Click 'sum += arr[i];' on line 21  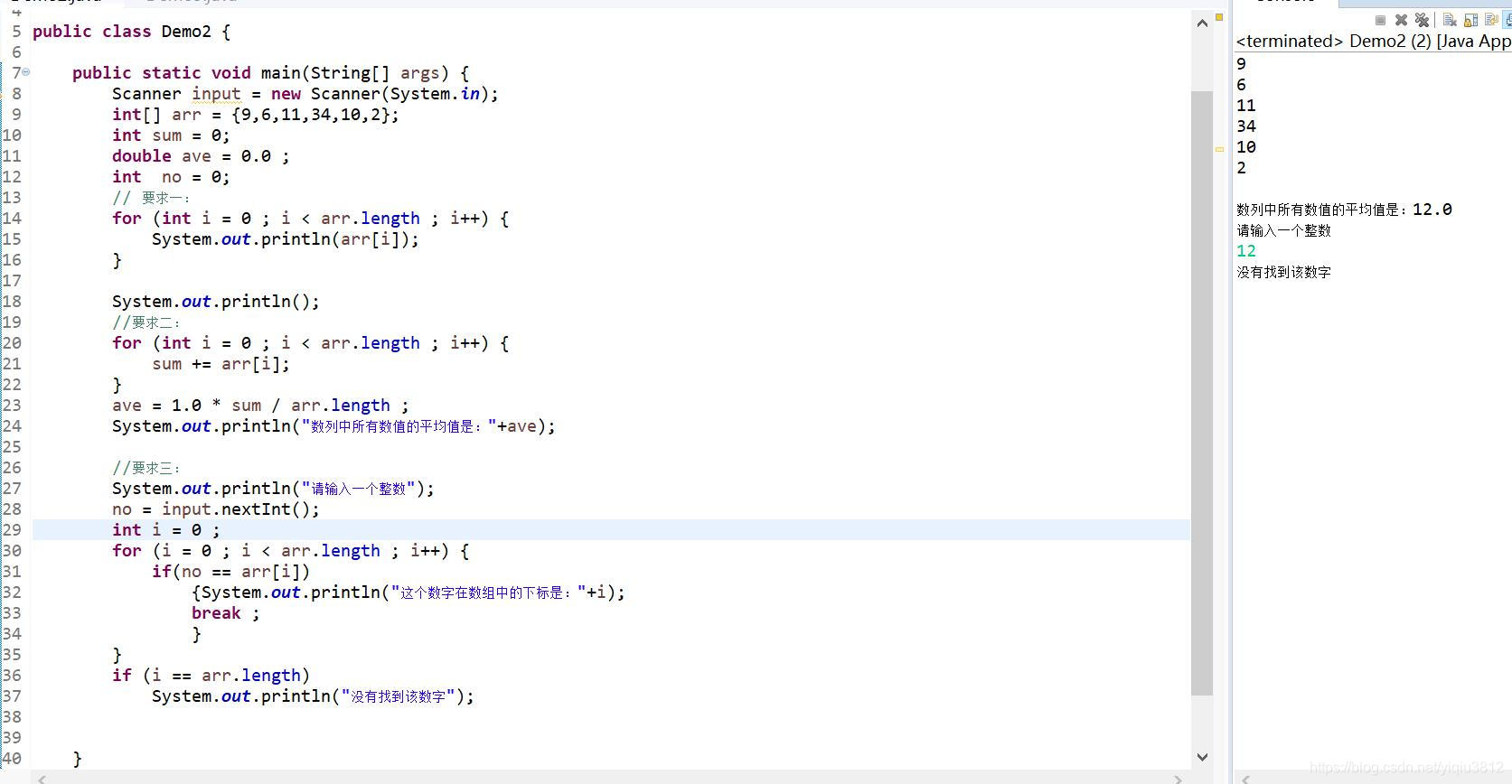tap(221, 364)
